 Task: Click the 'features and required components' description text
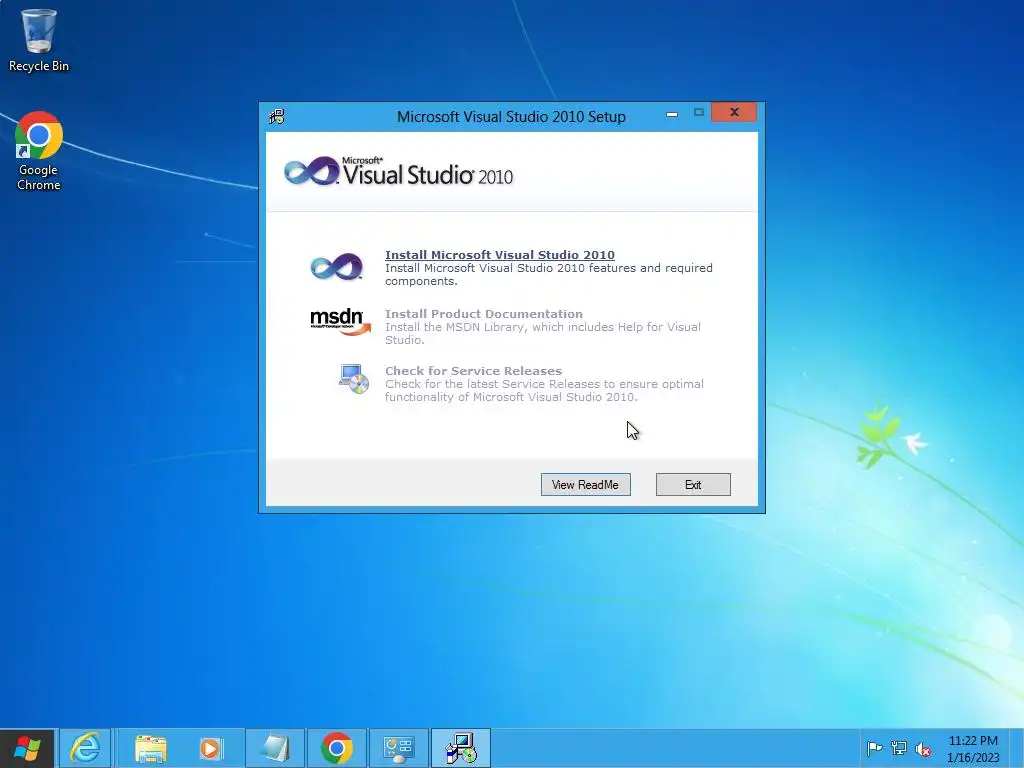pyautogui.click(x=549, y=274)
